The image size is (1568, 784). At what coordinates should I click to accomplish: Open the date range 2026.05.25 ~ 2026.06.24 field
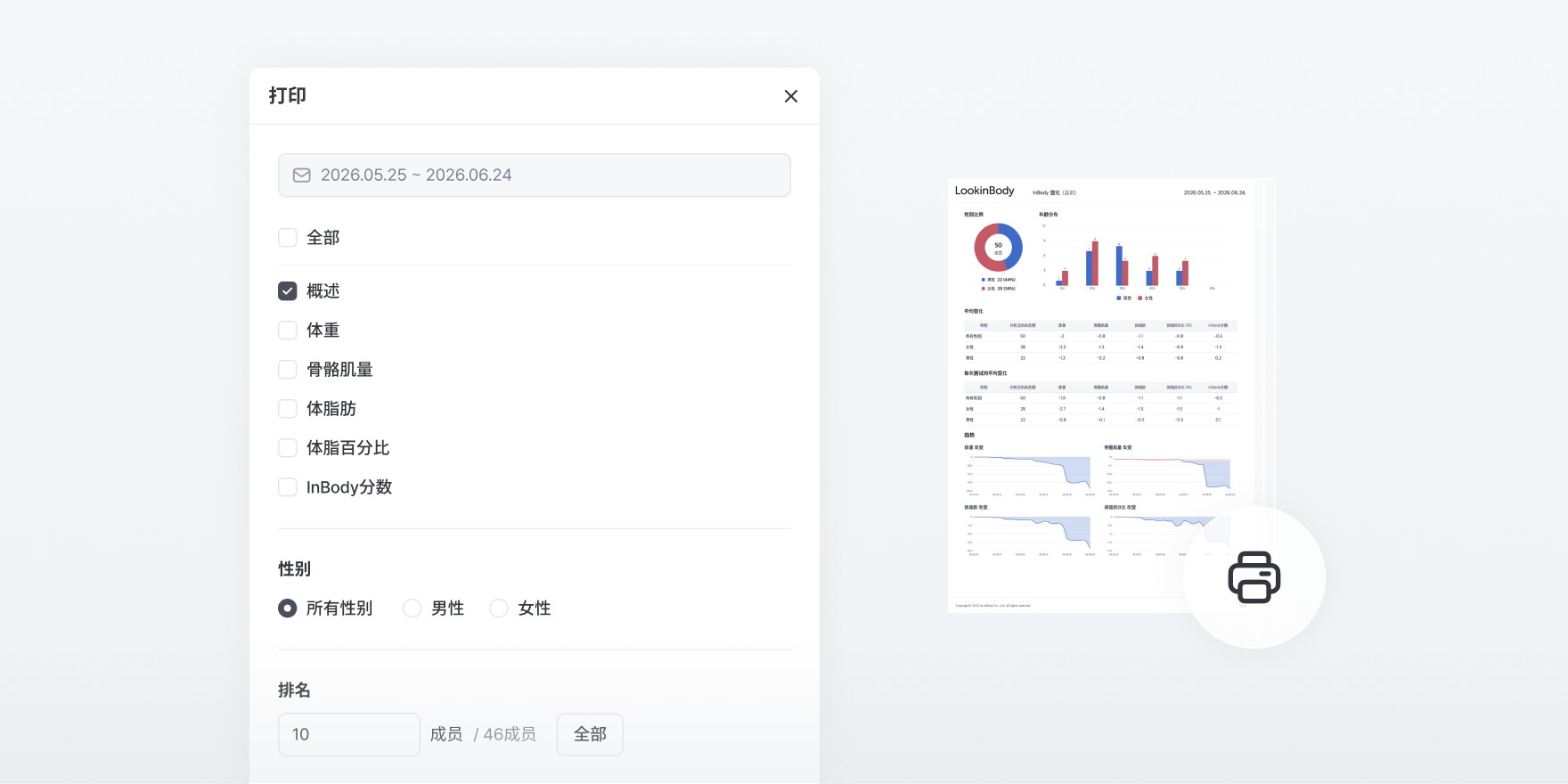click(535, 176)
